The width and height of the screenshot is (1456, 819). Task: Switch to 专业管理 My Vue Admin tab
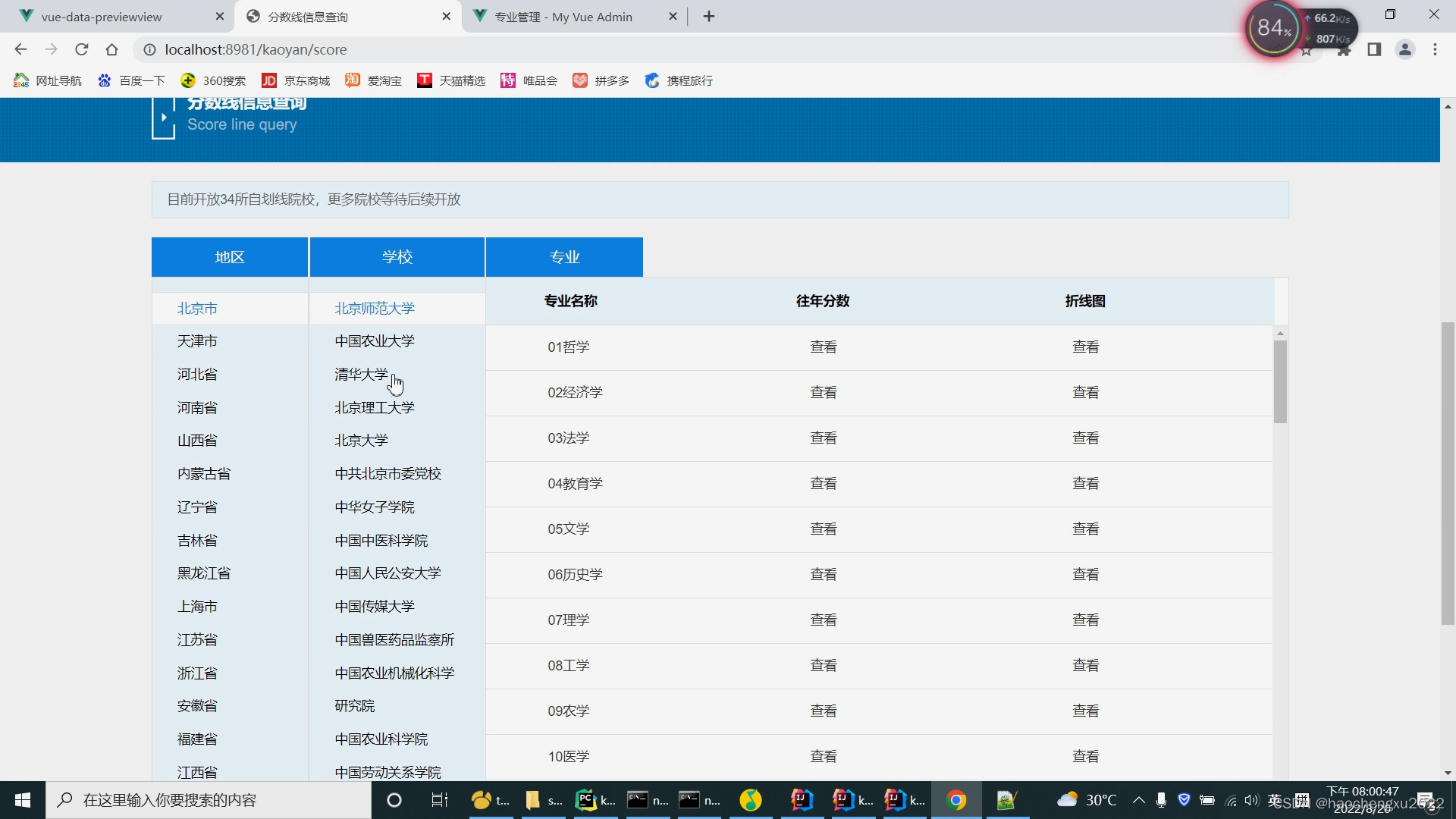click(x=563, y=17)
